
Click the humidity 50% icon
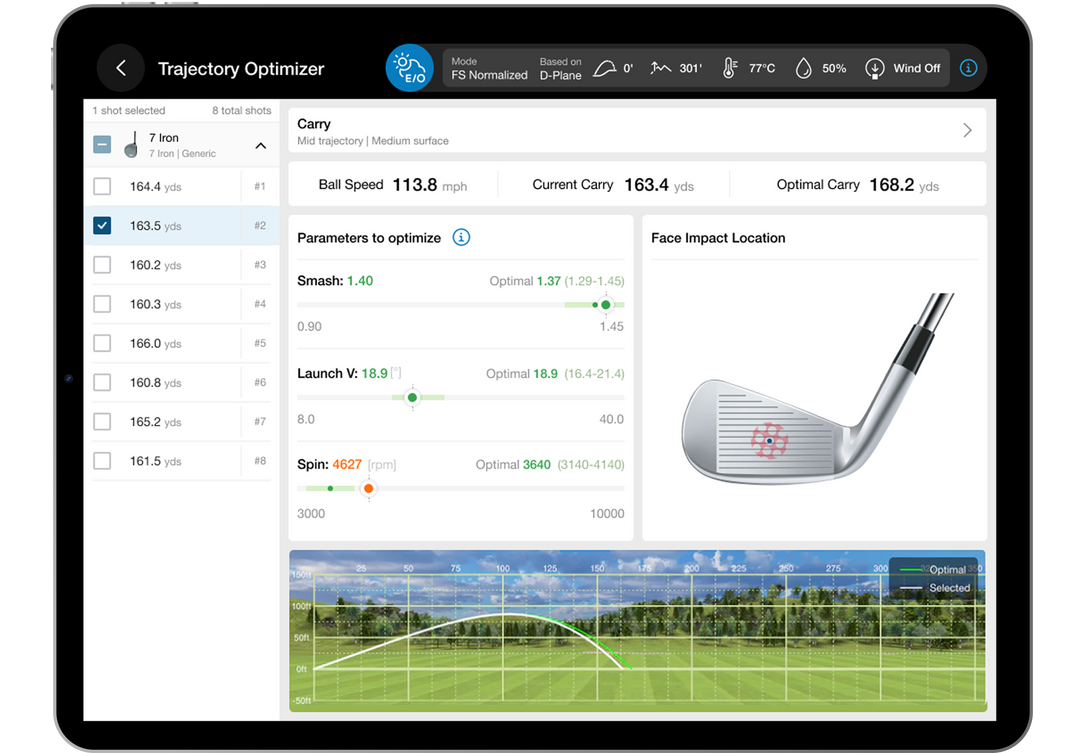tap(803, 67)
